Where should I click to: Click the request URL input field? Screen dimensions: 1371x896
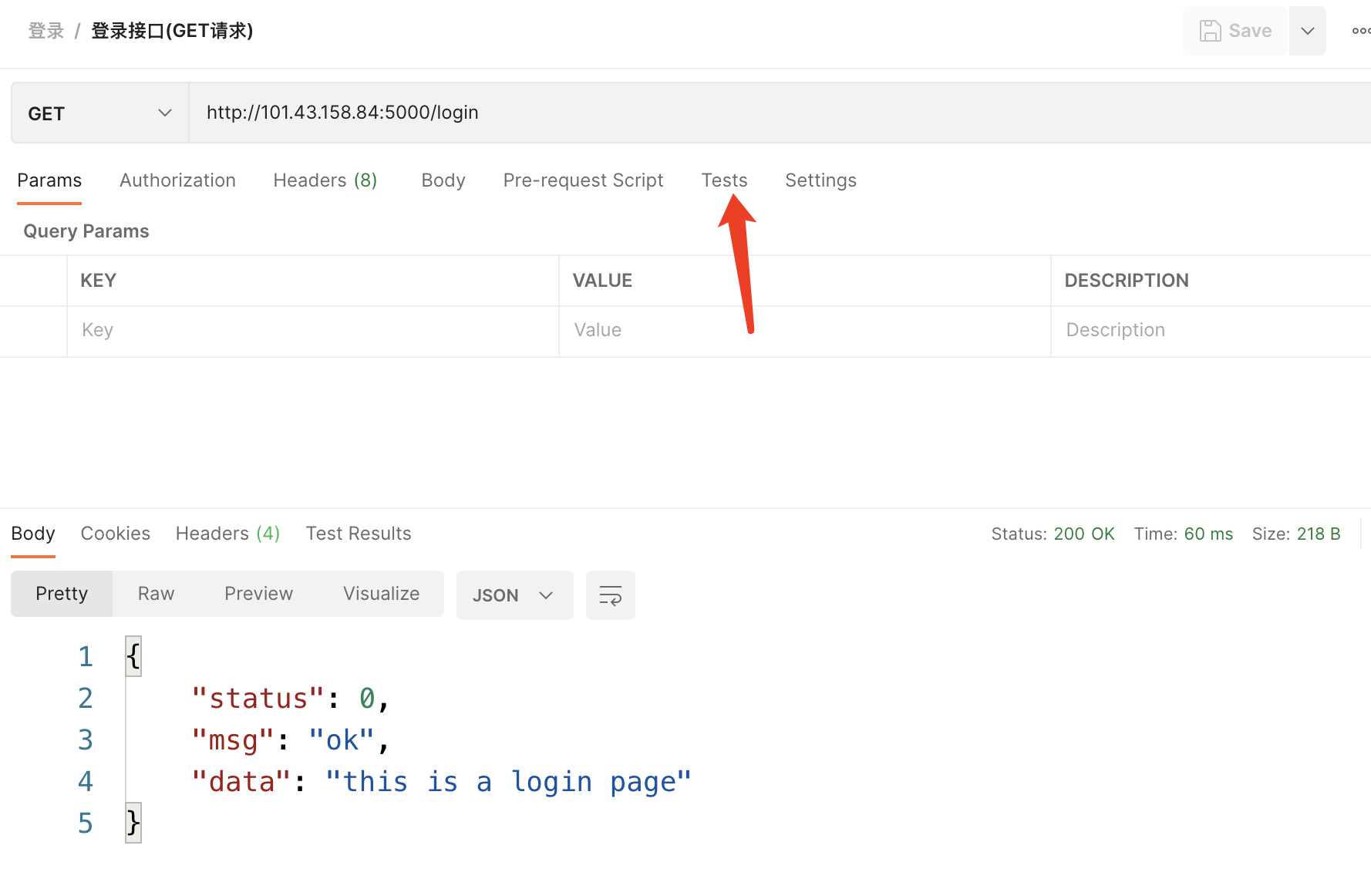694,113
